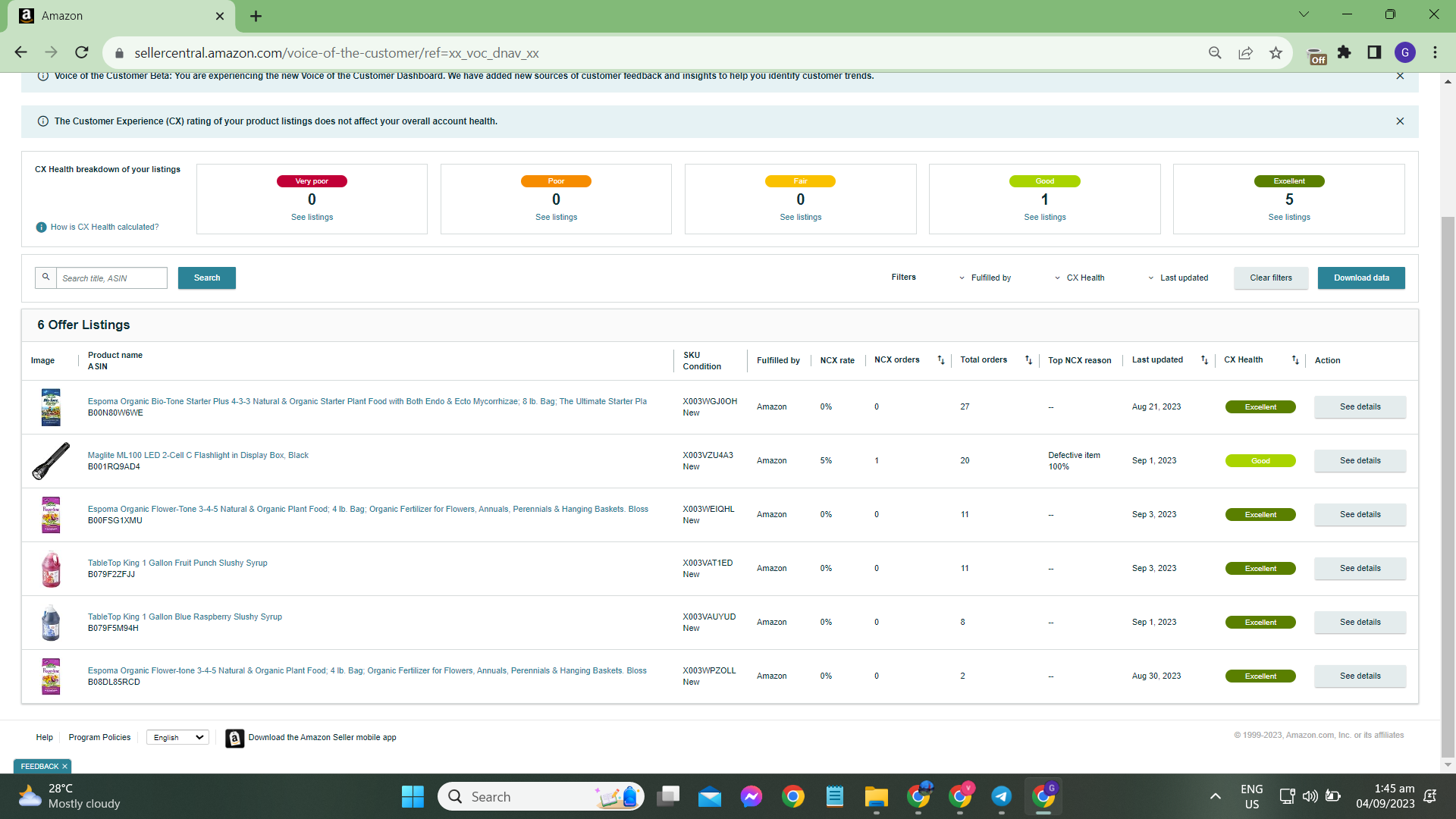Sort table by CX Health arrows

1295,360
